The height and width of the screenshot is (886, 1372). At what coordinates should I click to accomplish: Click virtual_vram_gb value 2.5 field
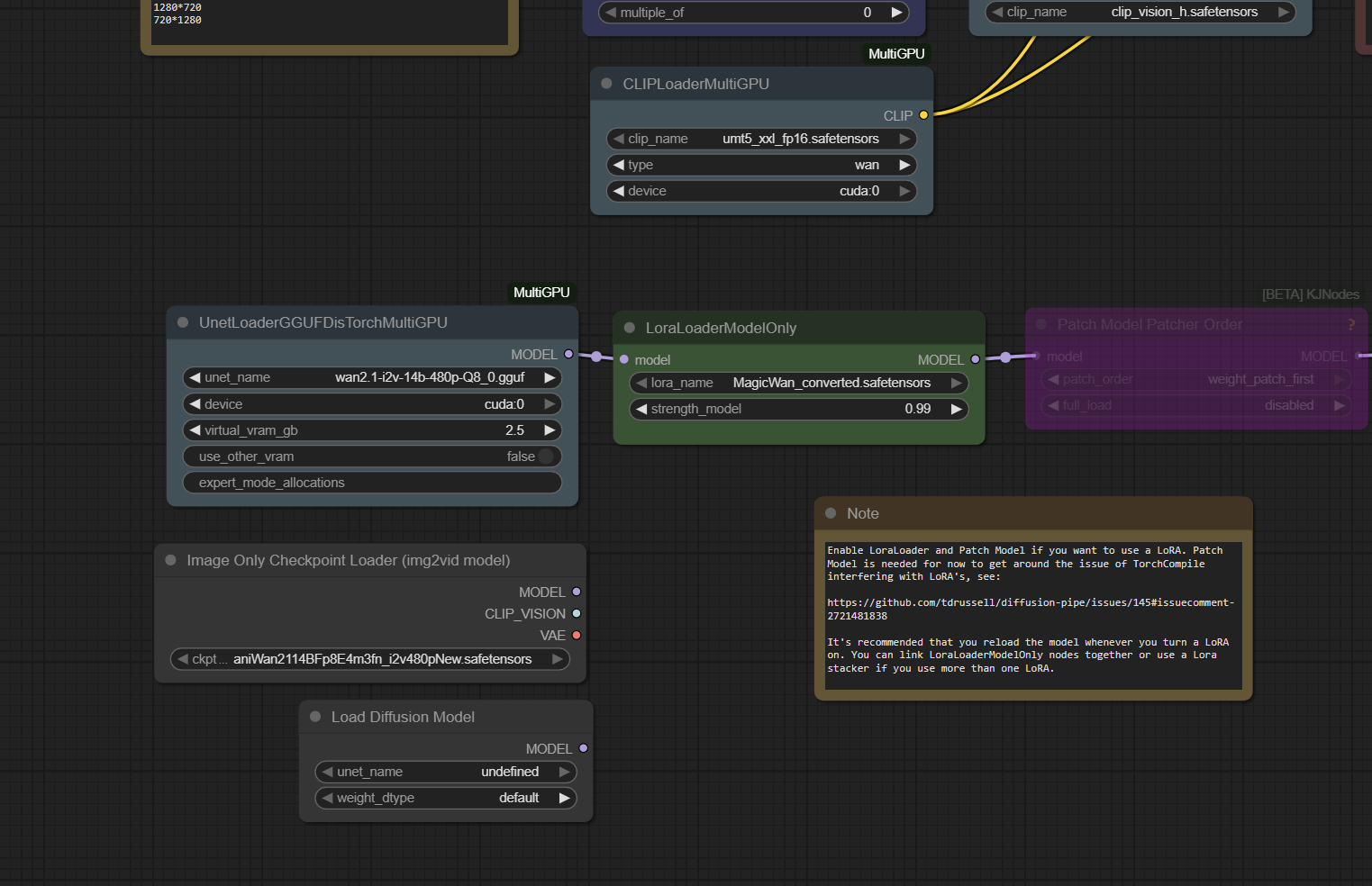[372, 430]
